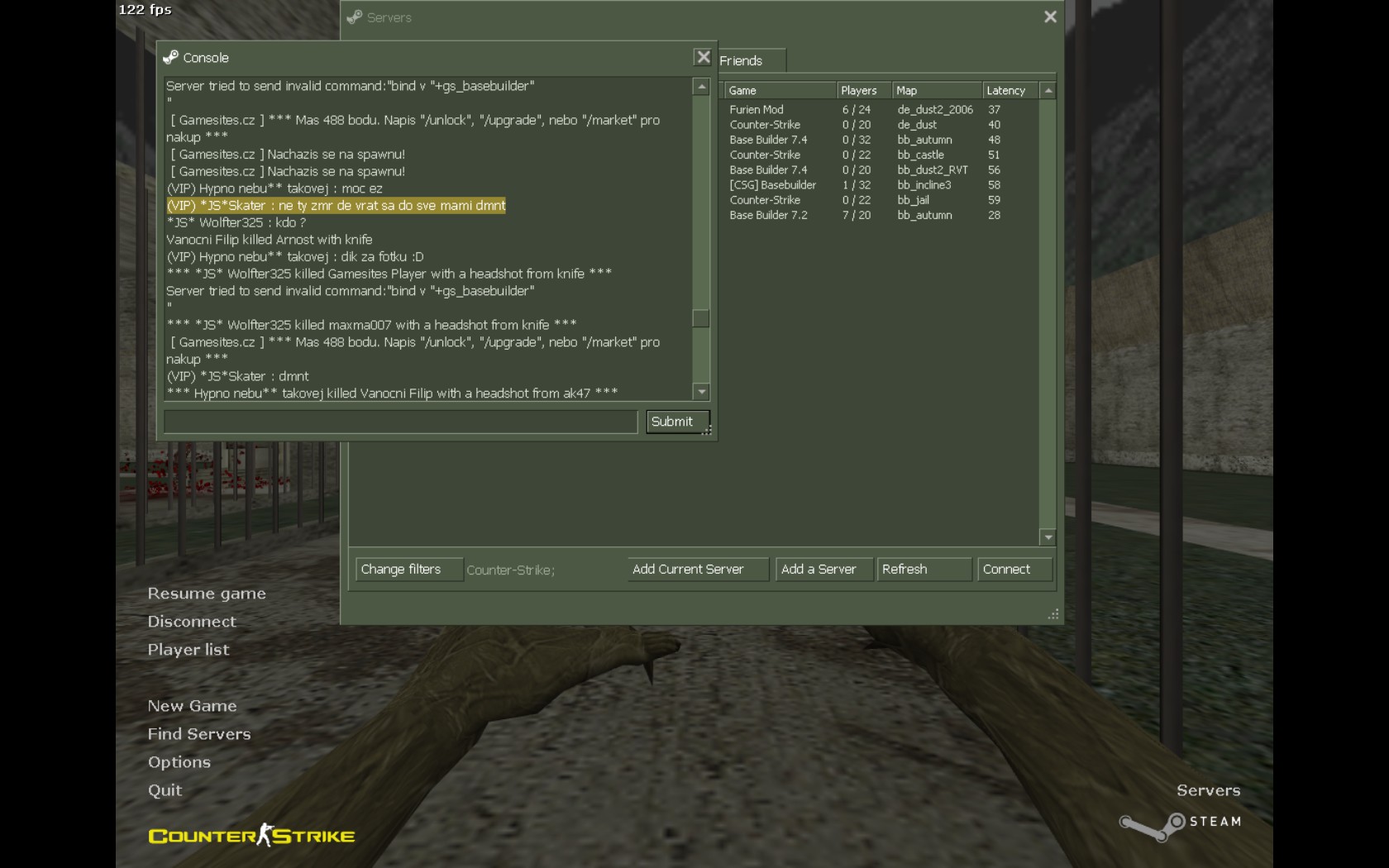Refresh the server list

[x=924, y=570]
